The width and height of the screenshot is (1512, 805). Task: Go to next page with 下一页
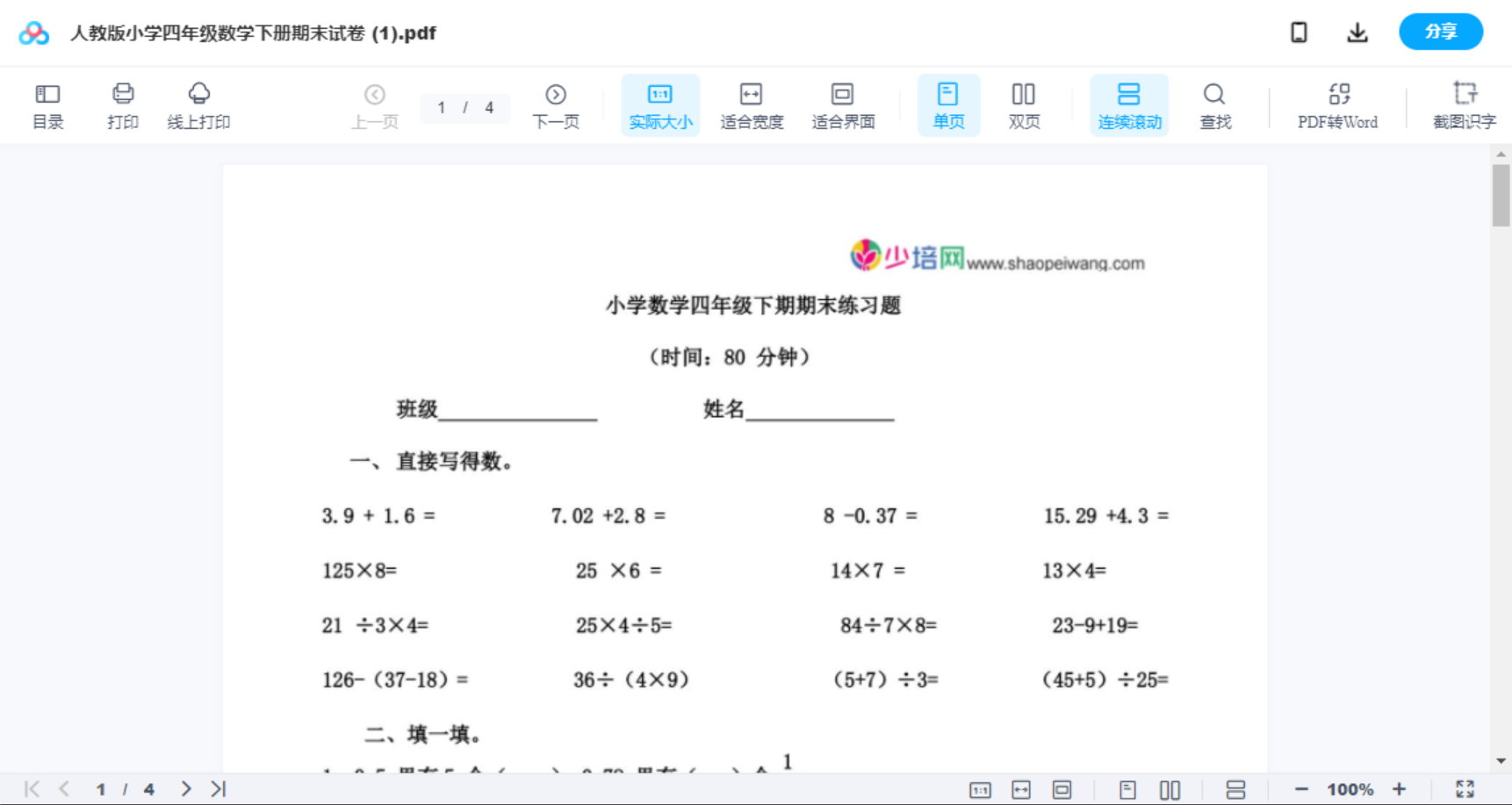[x=556, y=104]
